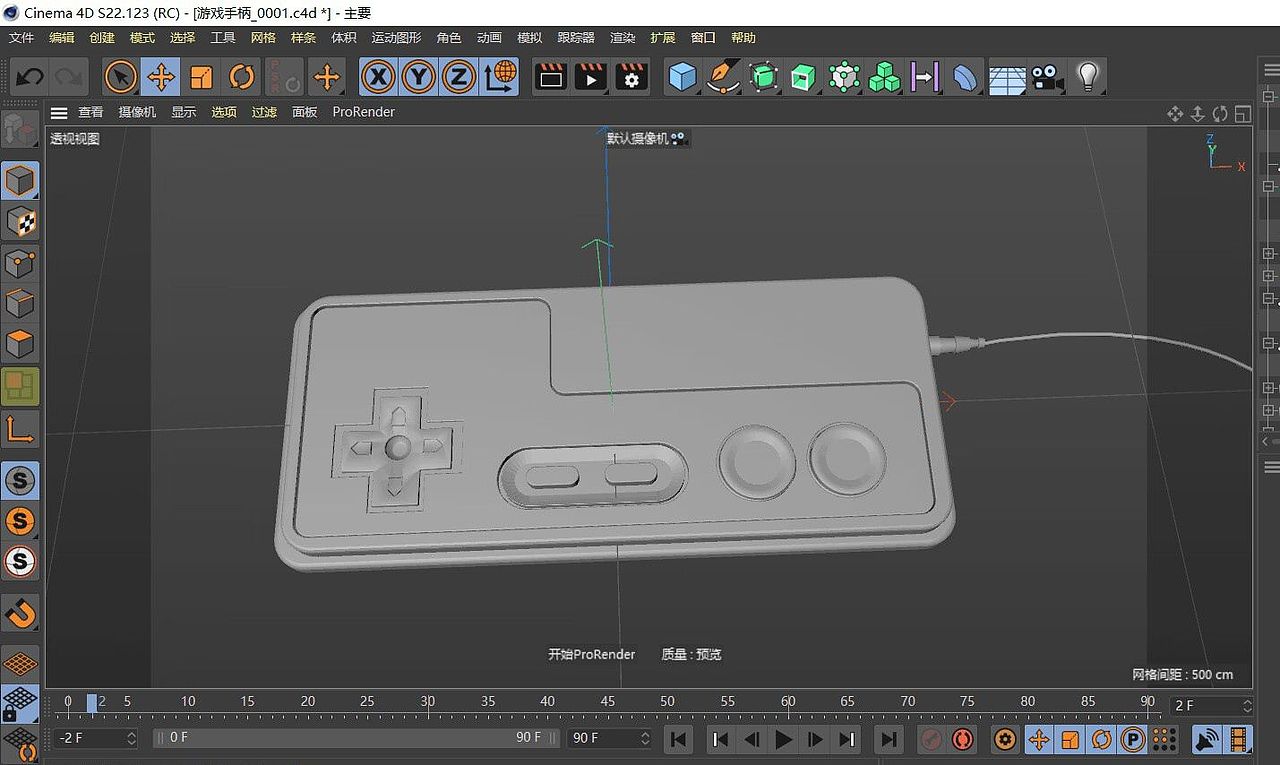Screen dimensions: 1280x765
Task: Open the Pen spline tool
Action: tap(722, 76)
